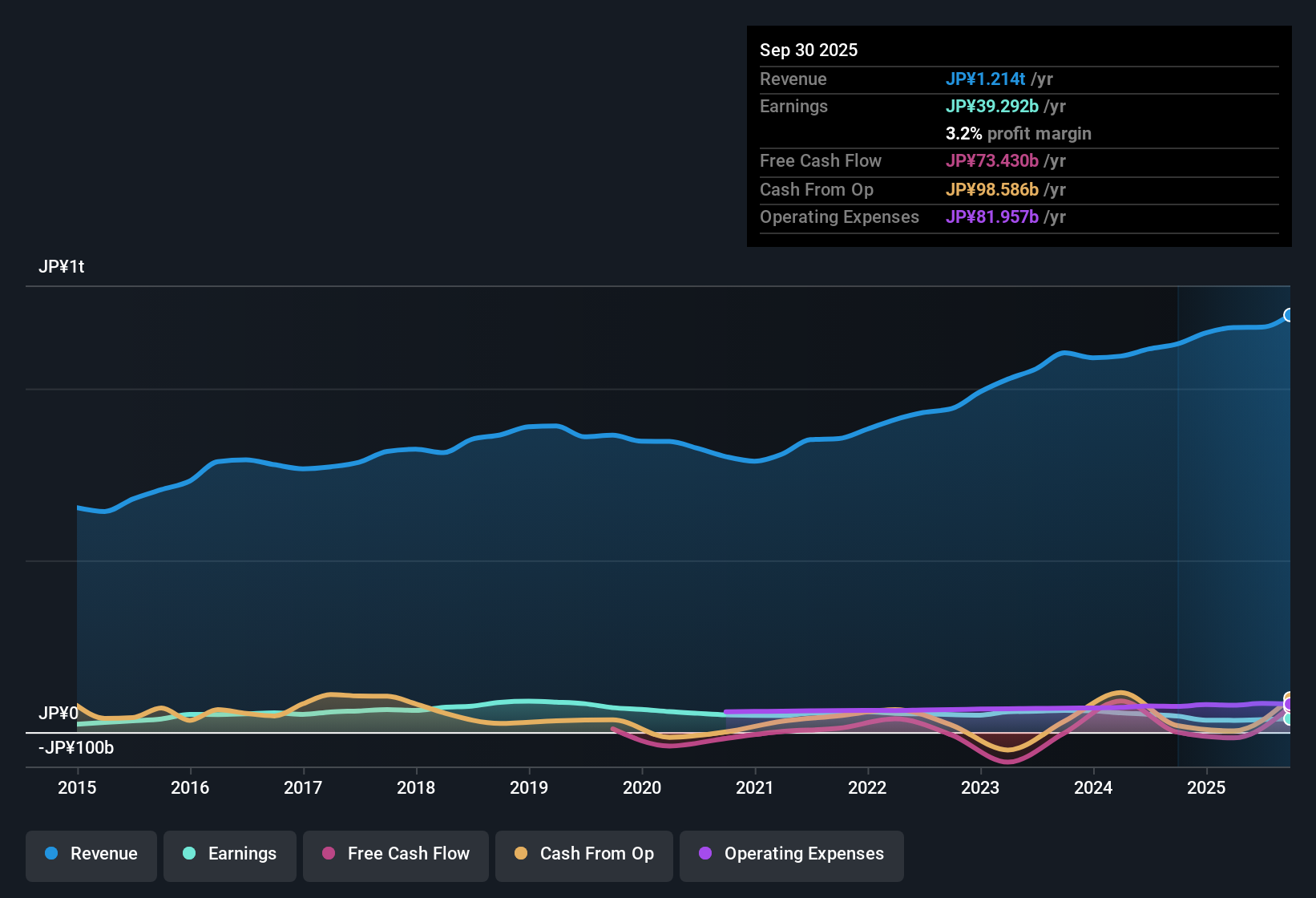Viewport: 1316px width, 898px height.
Task: Select the Sep 30 2025 tooltip header
Action: [809, 50]
